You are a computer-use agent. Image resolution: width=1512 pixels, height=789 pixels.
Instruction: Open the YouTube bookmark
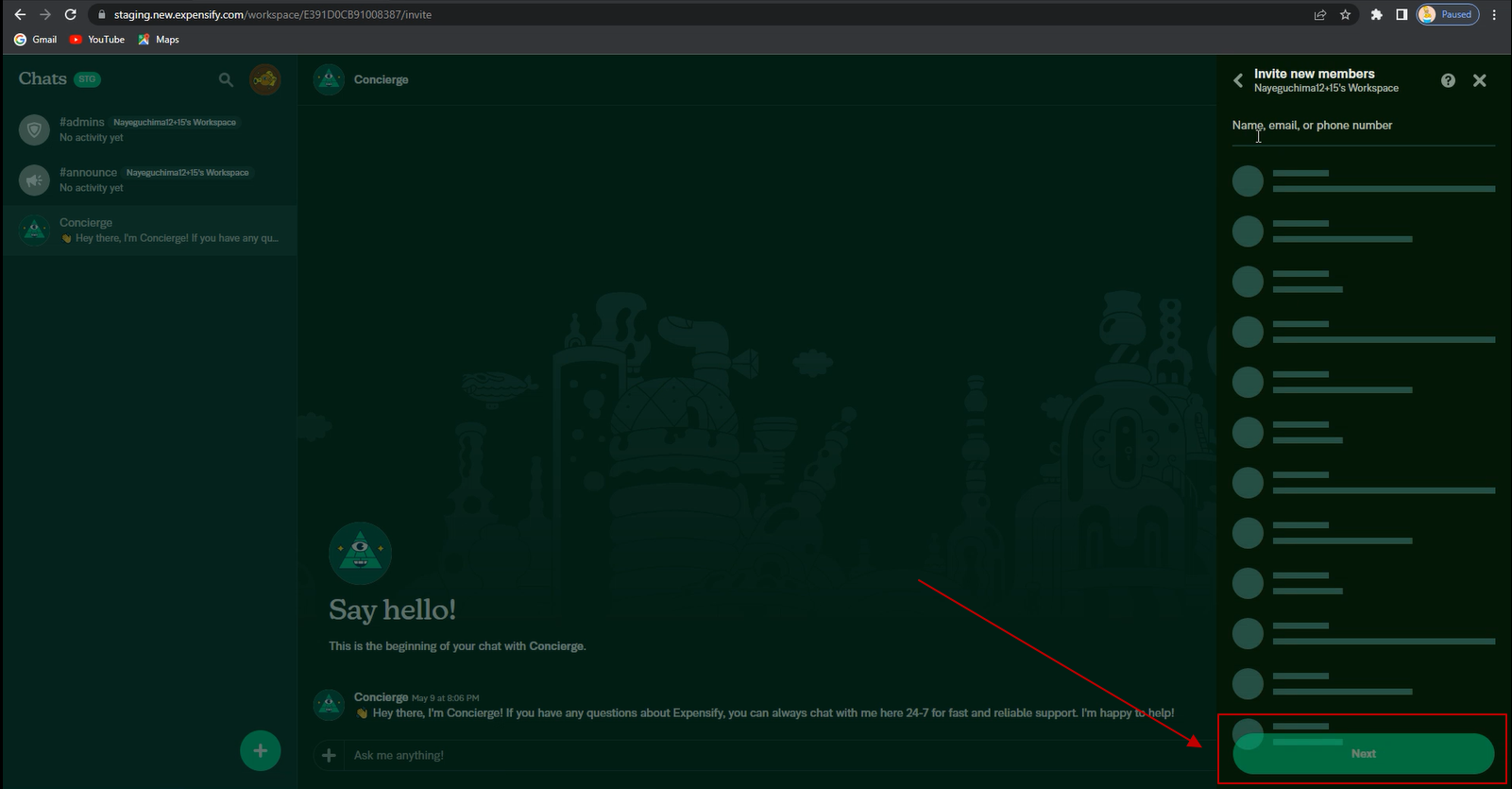coord(97,40)
